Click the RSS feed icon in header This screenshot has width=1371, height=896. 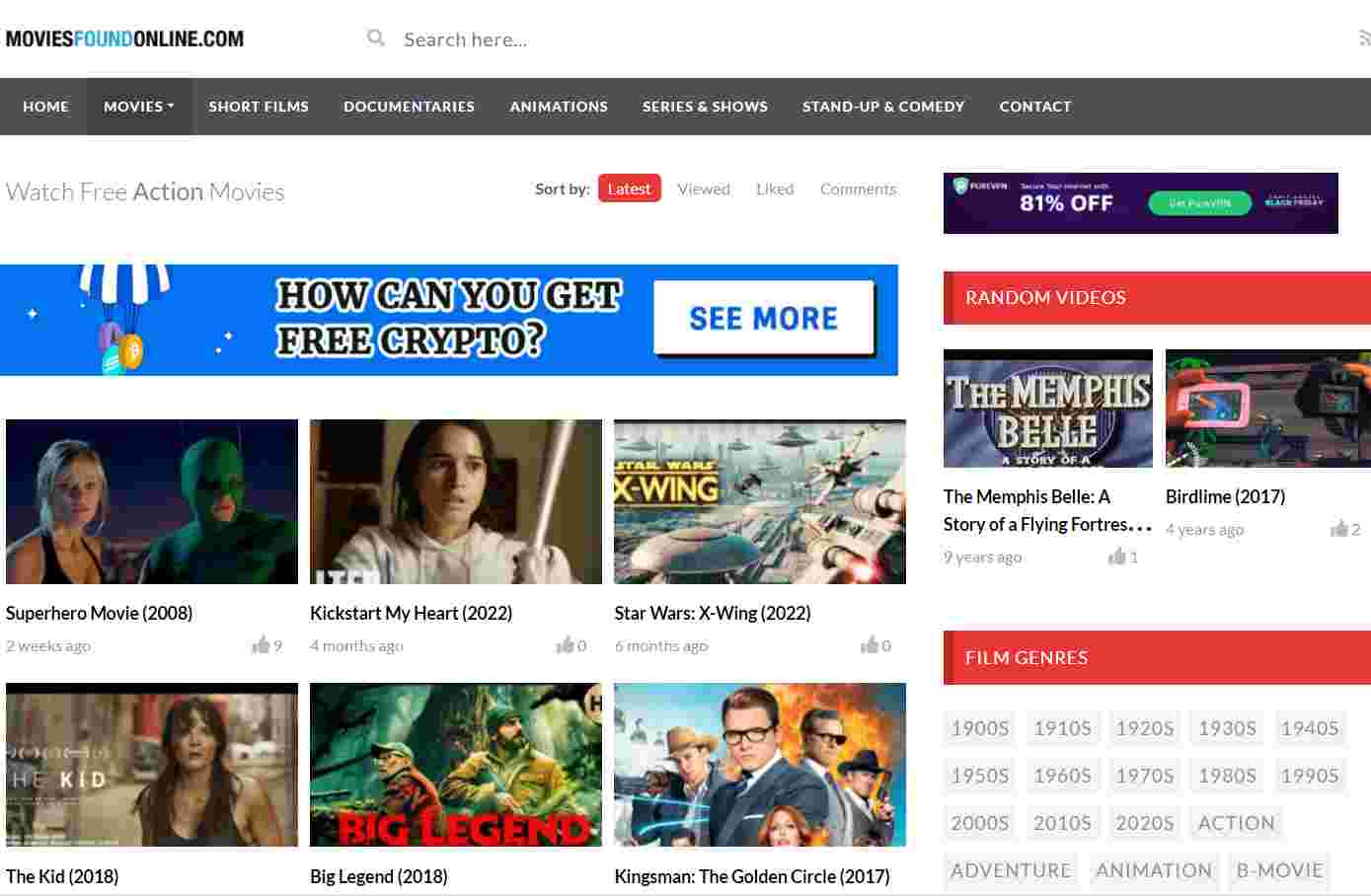point(1365,38)
